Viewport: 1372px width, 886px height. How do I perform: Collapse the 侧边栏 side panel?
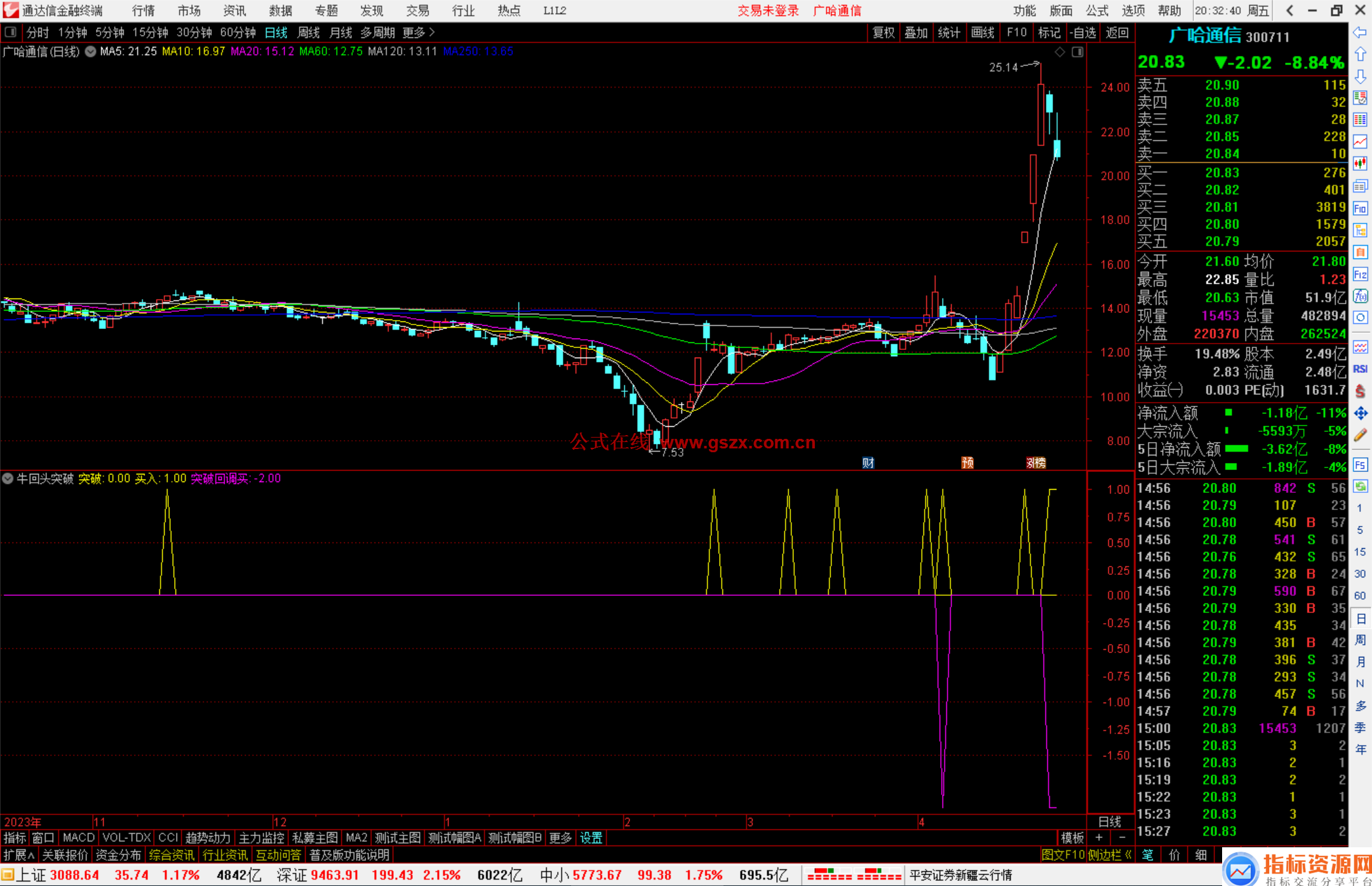click(1110, 855)
